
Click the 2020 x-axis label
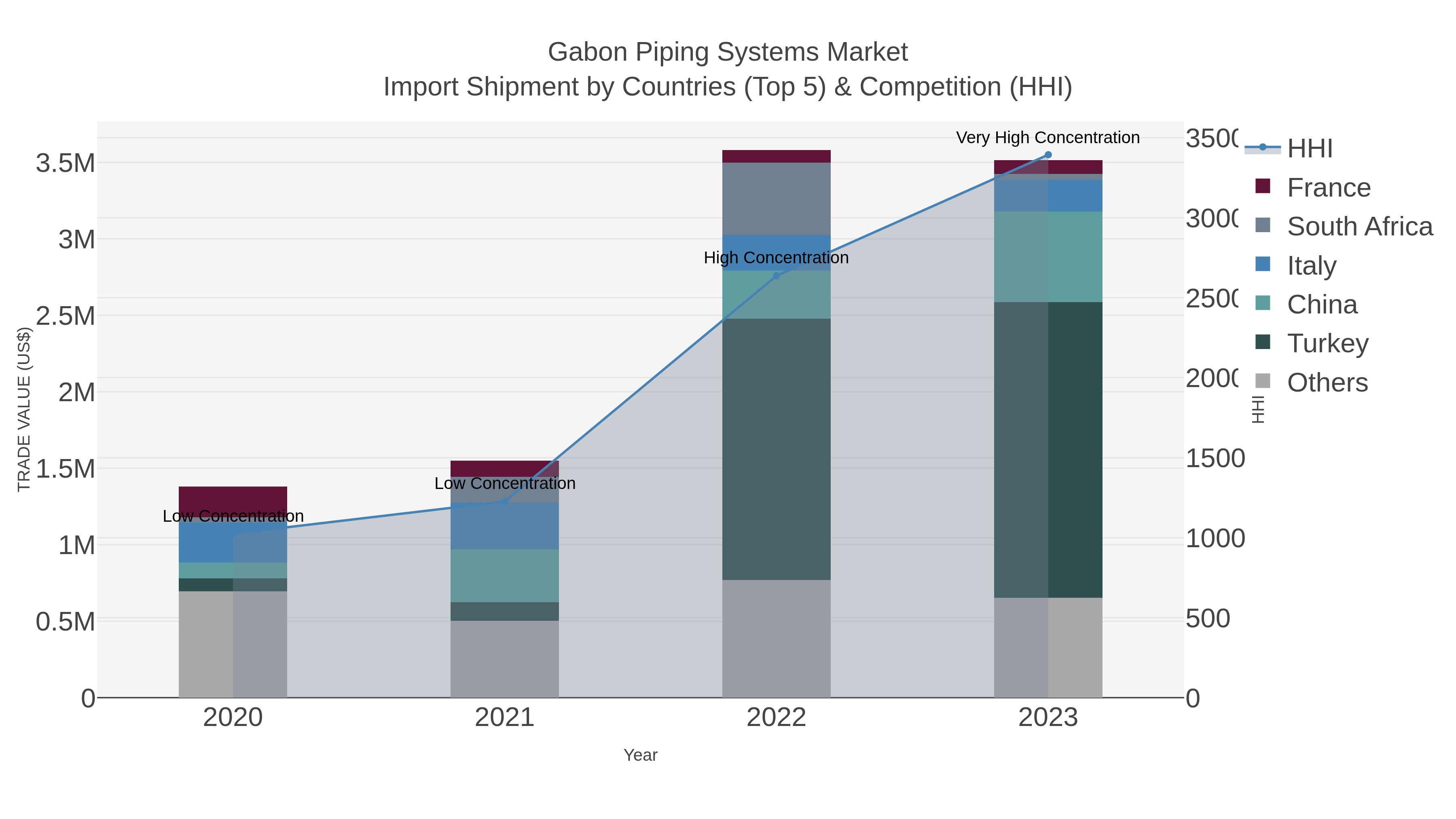233,718
